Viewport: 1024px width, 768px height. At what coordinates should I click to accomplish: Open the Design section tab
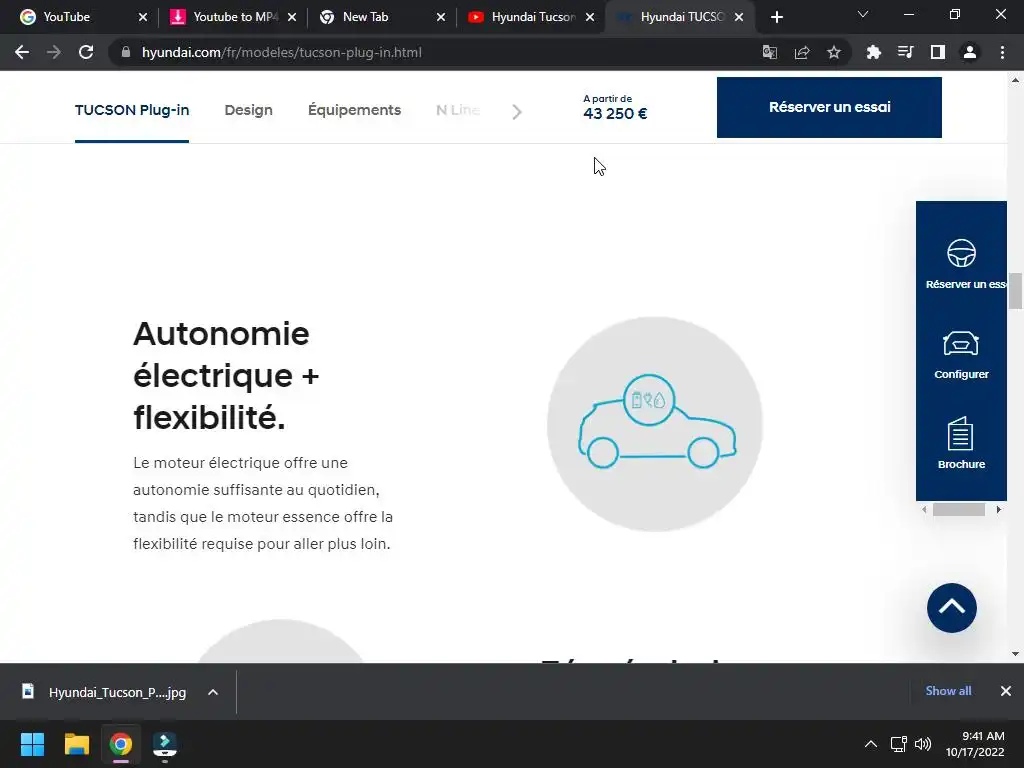pyautogui.click(x=248, y=110)
